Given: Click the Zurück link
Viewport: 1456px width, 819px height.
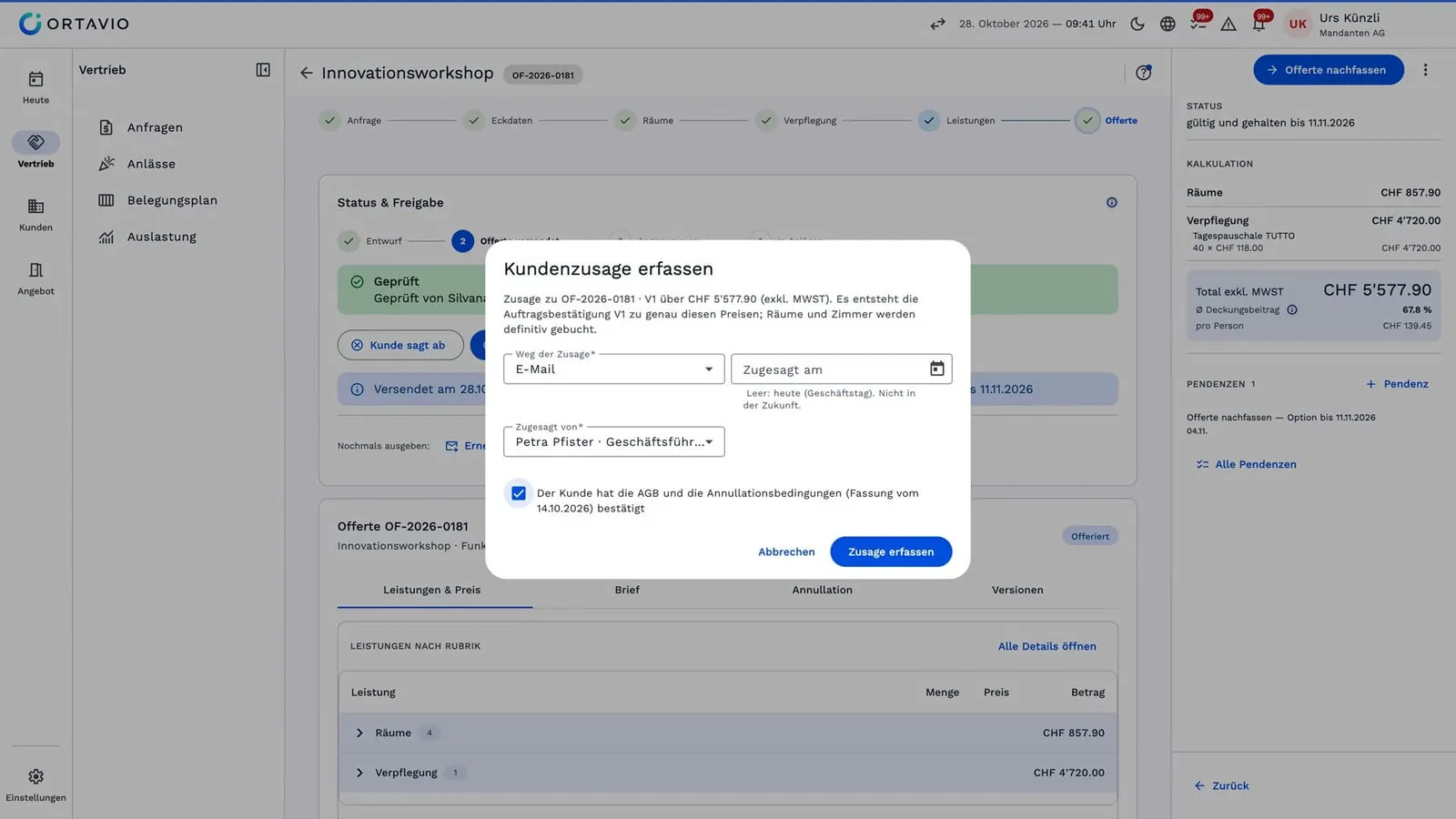Looking at the screenshot, I should [x=1221, y=785].
